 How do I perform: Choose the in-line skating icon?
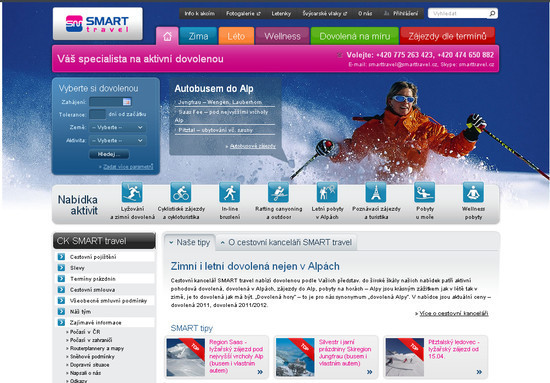click(229, 192)
